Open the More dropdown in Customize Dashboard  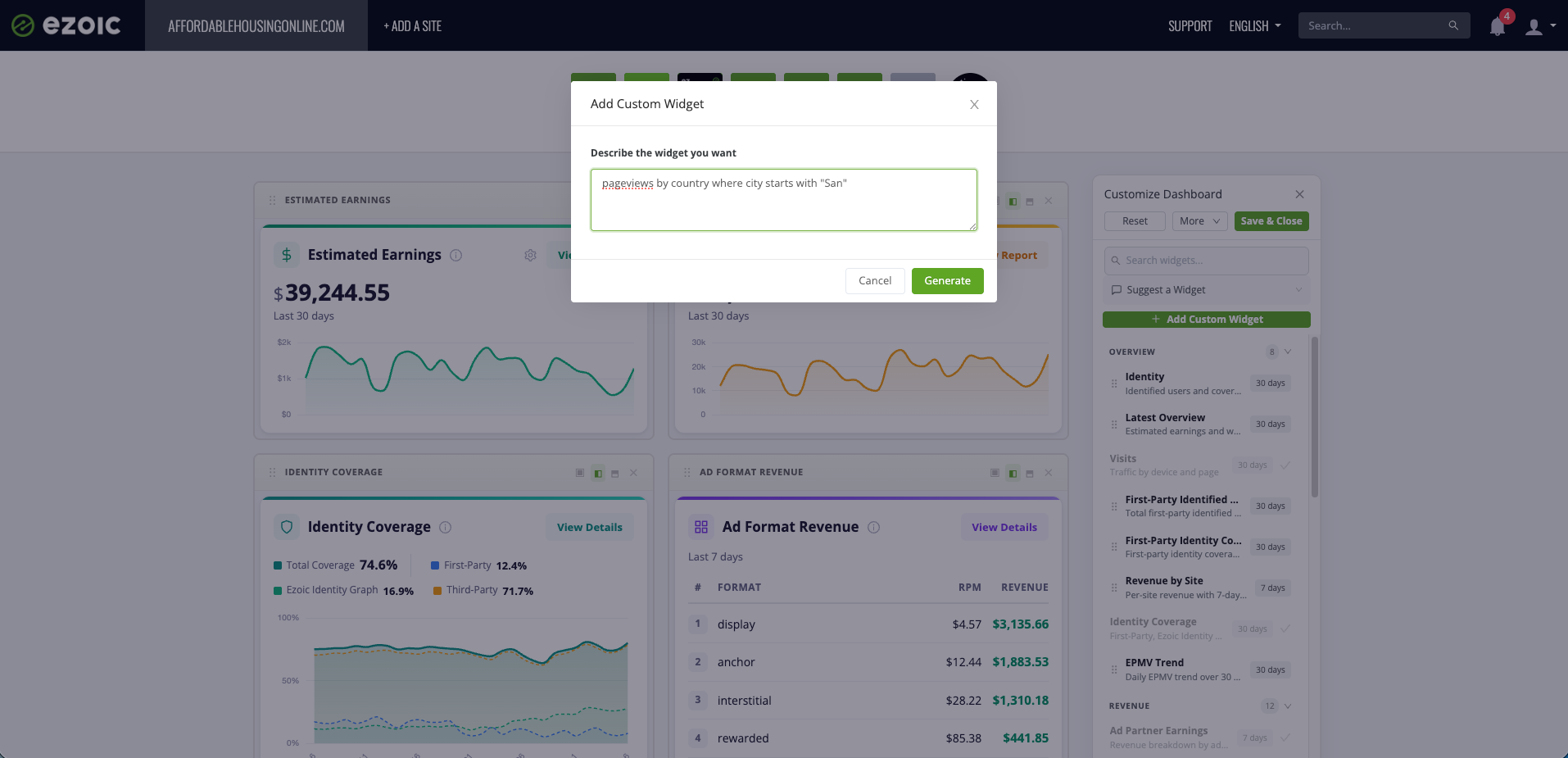tap(1199, 221)
